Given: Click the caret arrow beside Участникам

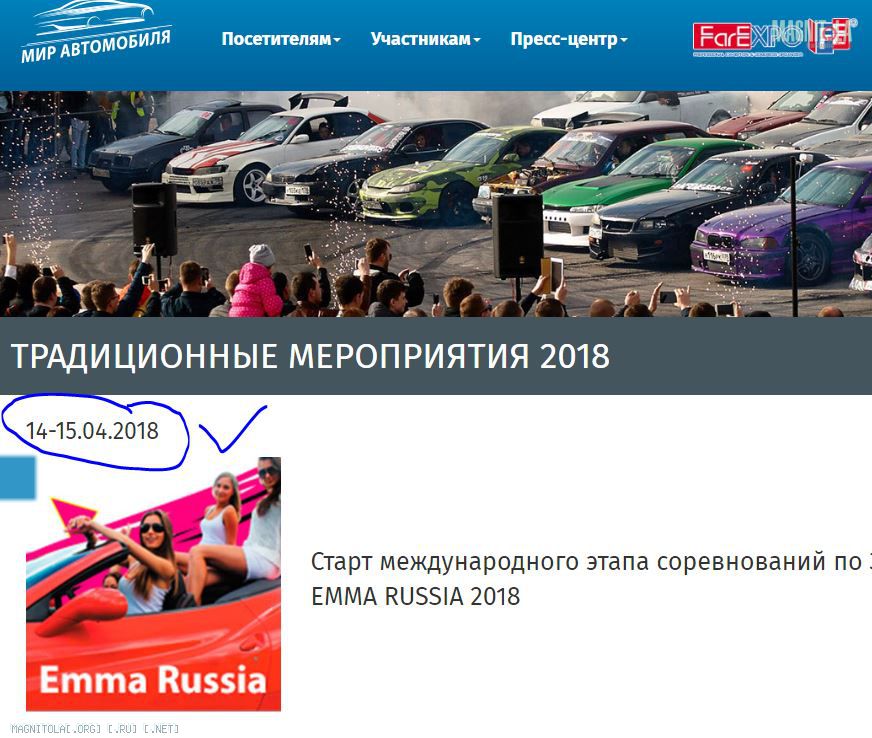Looking at the screenshot, I should pos(477,40).
